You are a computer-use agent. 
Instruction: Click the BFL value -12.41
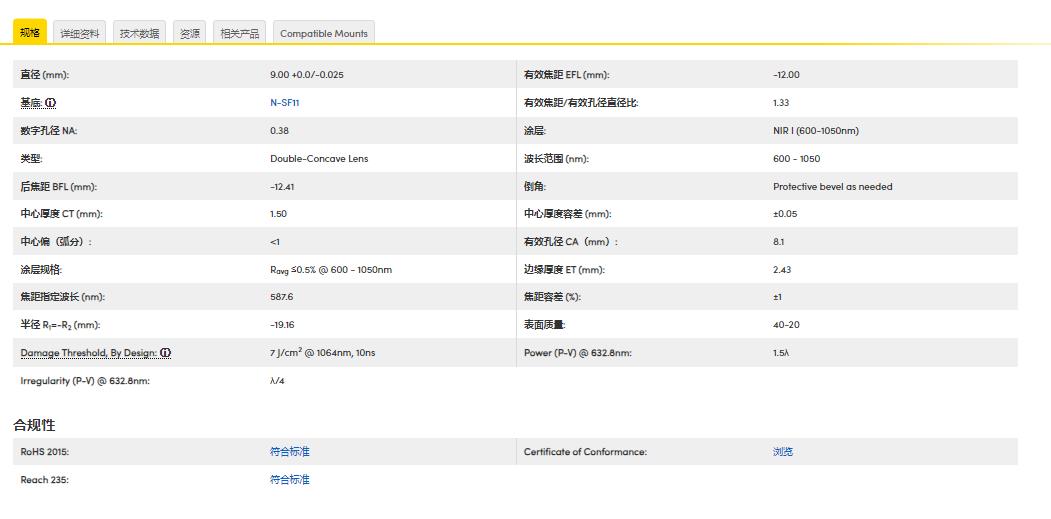tap(282, 187)
